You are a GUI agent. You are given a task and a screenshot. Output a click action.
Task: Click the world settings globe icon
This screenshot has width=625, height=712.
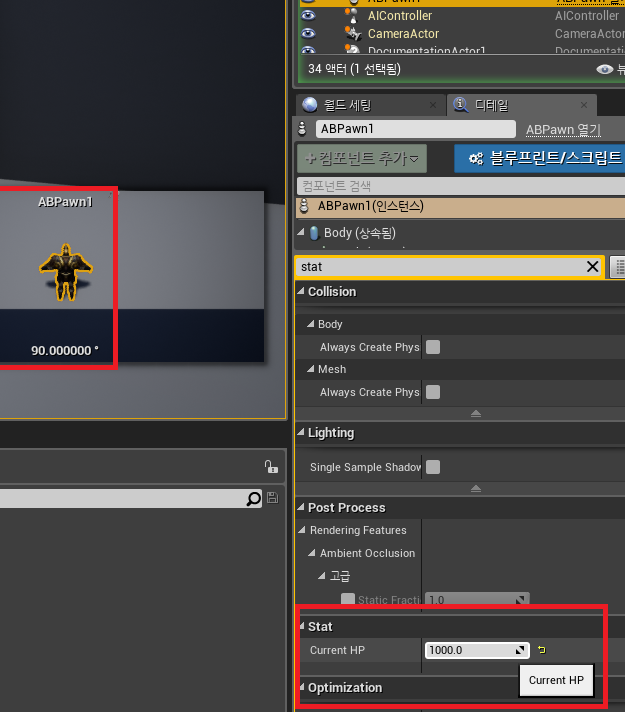click(x=310, y=105)
